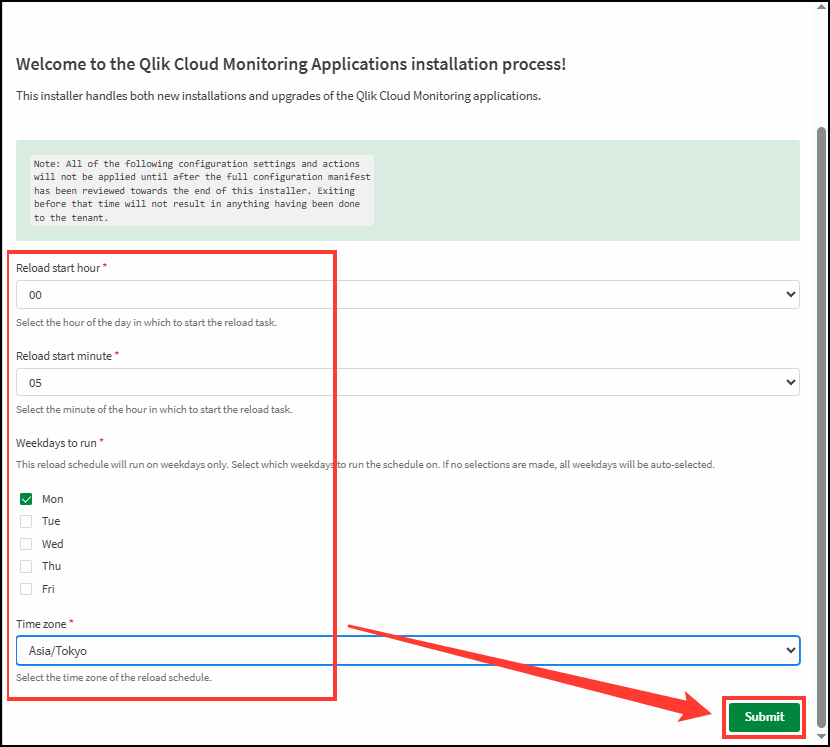Open the Reload start hour dropdown
Viewport: 830px width, 747px height.
pyautogui.click(x=407, y=295)
